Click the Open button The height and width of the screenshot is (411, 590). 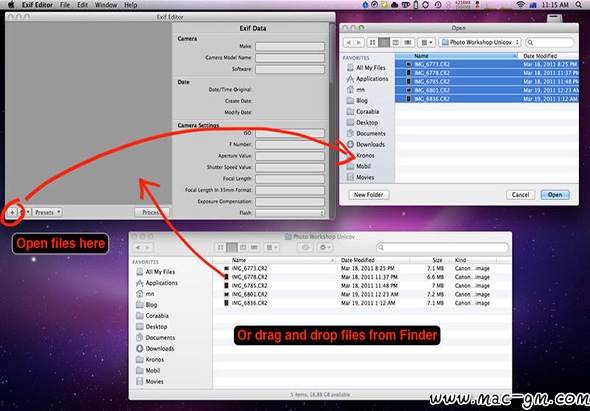pyautogui.click(x=555, y=195)
